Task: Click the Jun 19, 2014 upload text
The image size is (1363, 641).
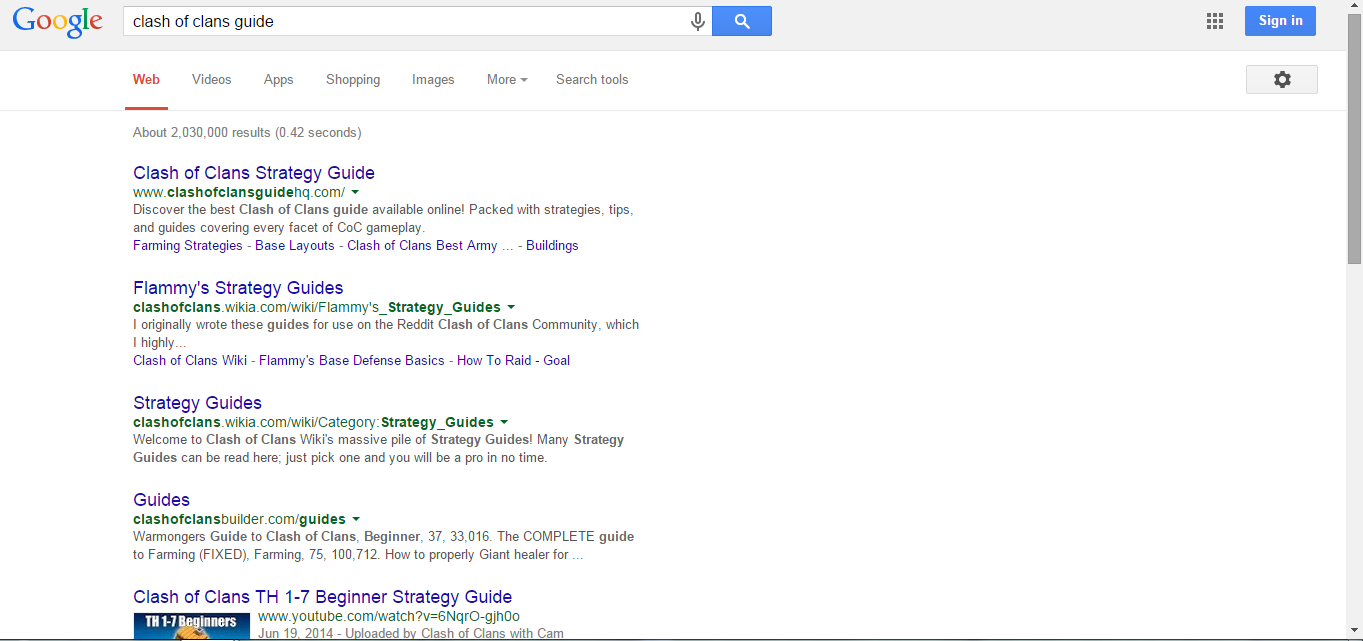Action: [410, 633]
